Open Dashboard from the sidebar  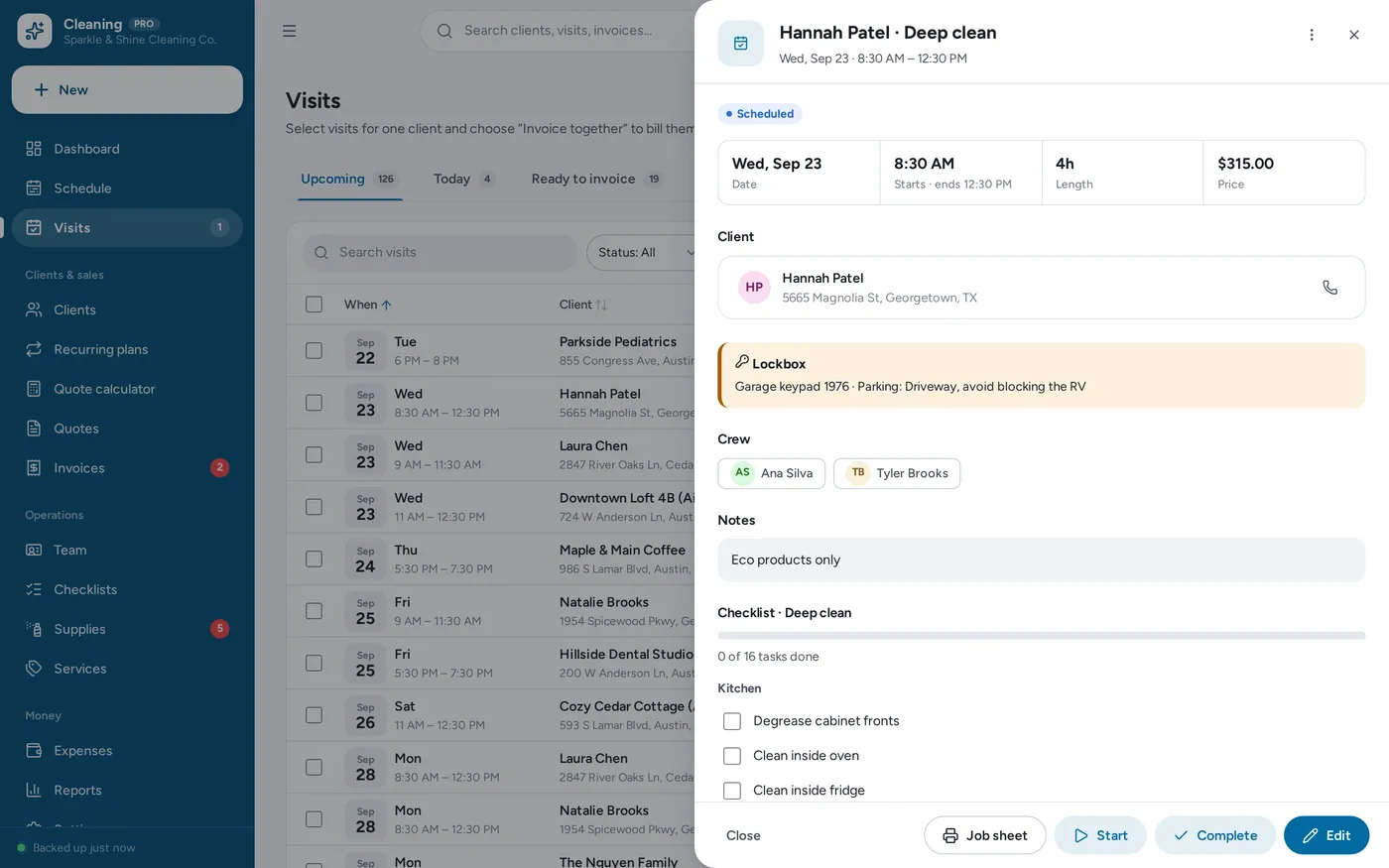[127, 149]
